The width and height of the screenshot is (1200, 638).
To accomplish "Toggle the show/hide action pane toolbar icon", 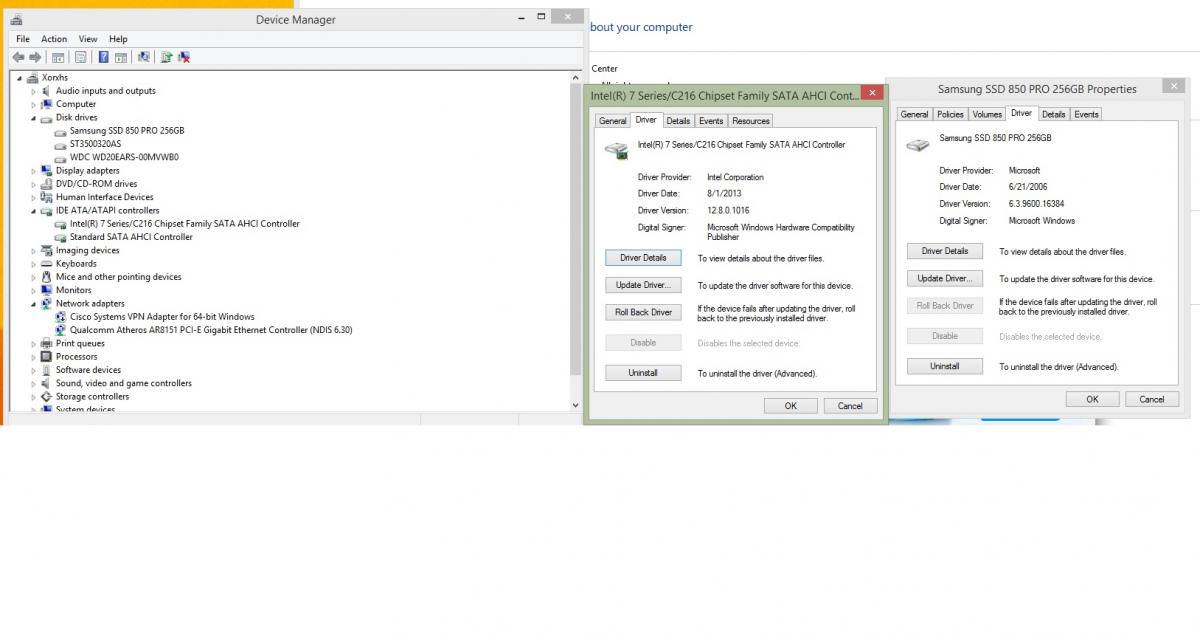I will tap(121, 58).
